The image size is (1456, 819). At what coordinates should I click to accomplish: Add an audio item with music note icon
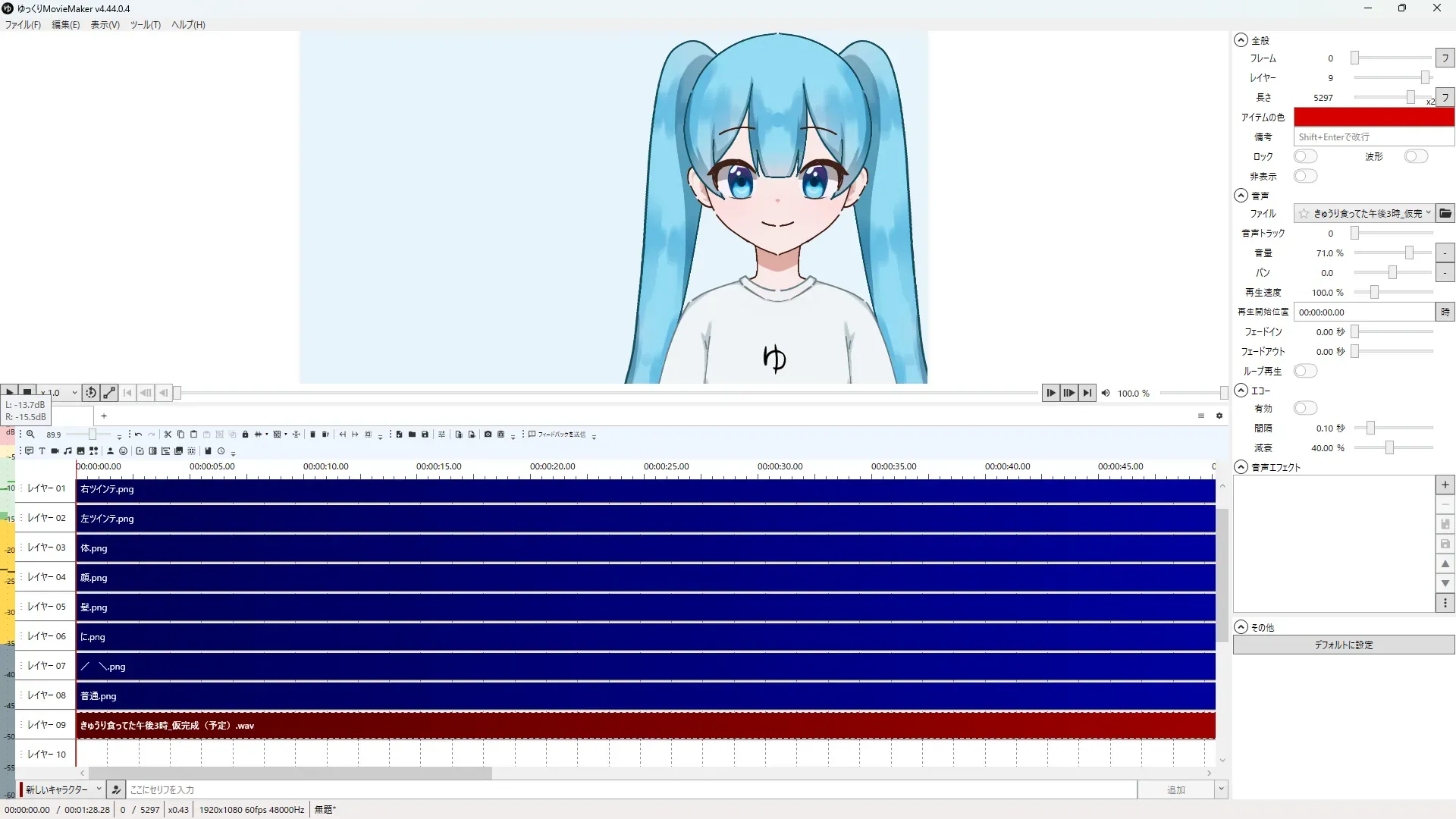click(67, 451)
